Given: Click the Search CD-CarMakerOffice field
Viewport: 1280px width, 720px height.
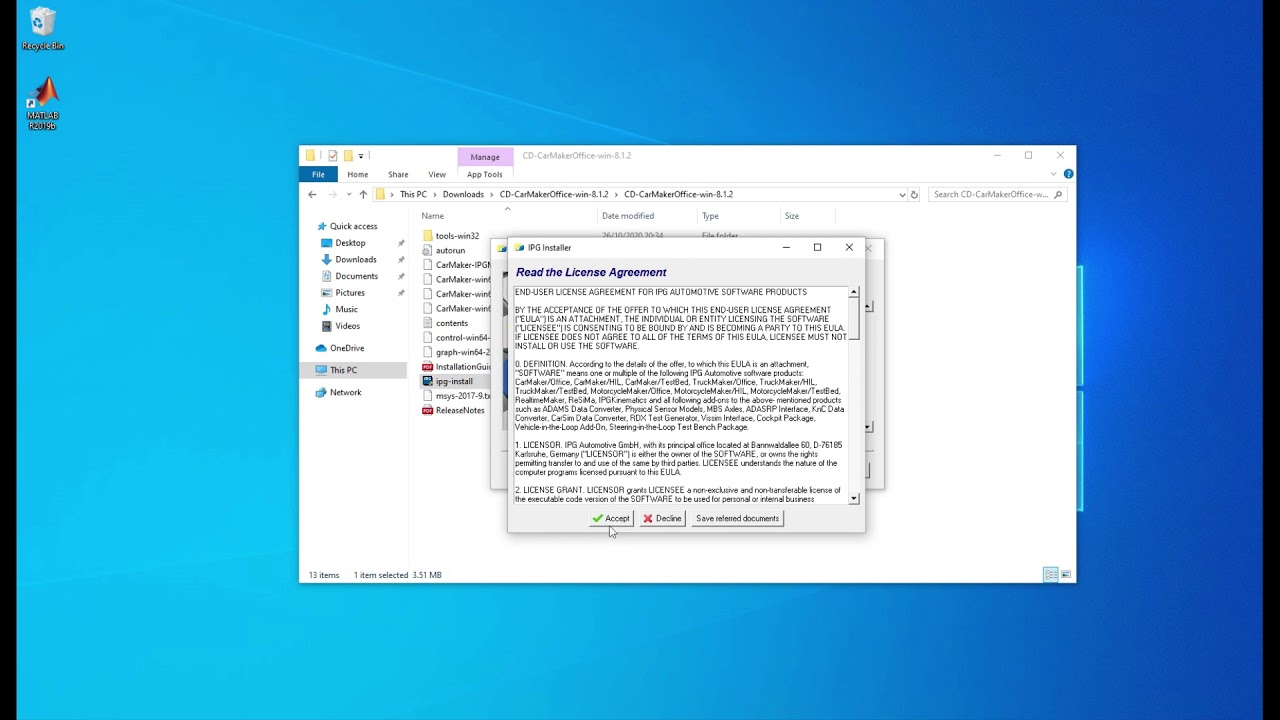Looking at the screenshot, I should coord(997,195).
